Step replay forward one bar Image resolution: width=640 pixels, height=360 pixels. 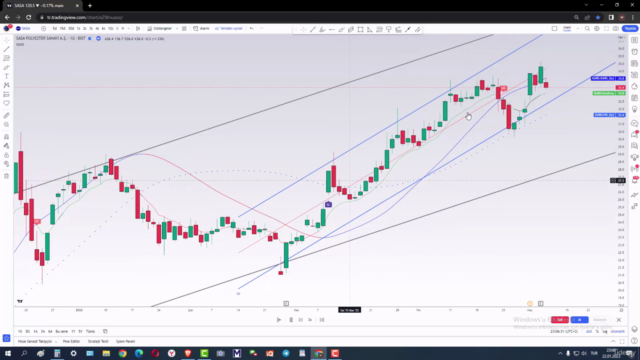(x=300, y=320)
